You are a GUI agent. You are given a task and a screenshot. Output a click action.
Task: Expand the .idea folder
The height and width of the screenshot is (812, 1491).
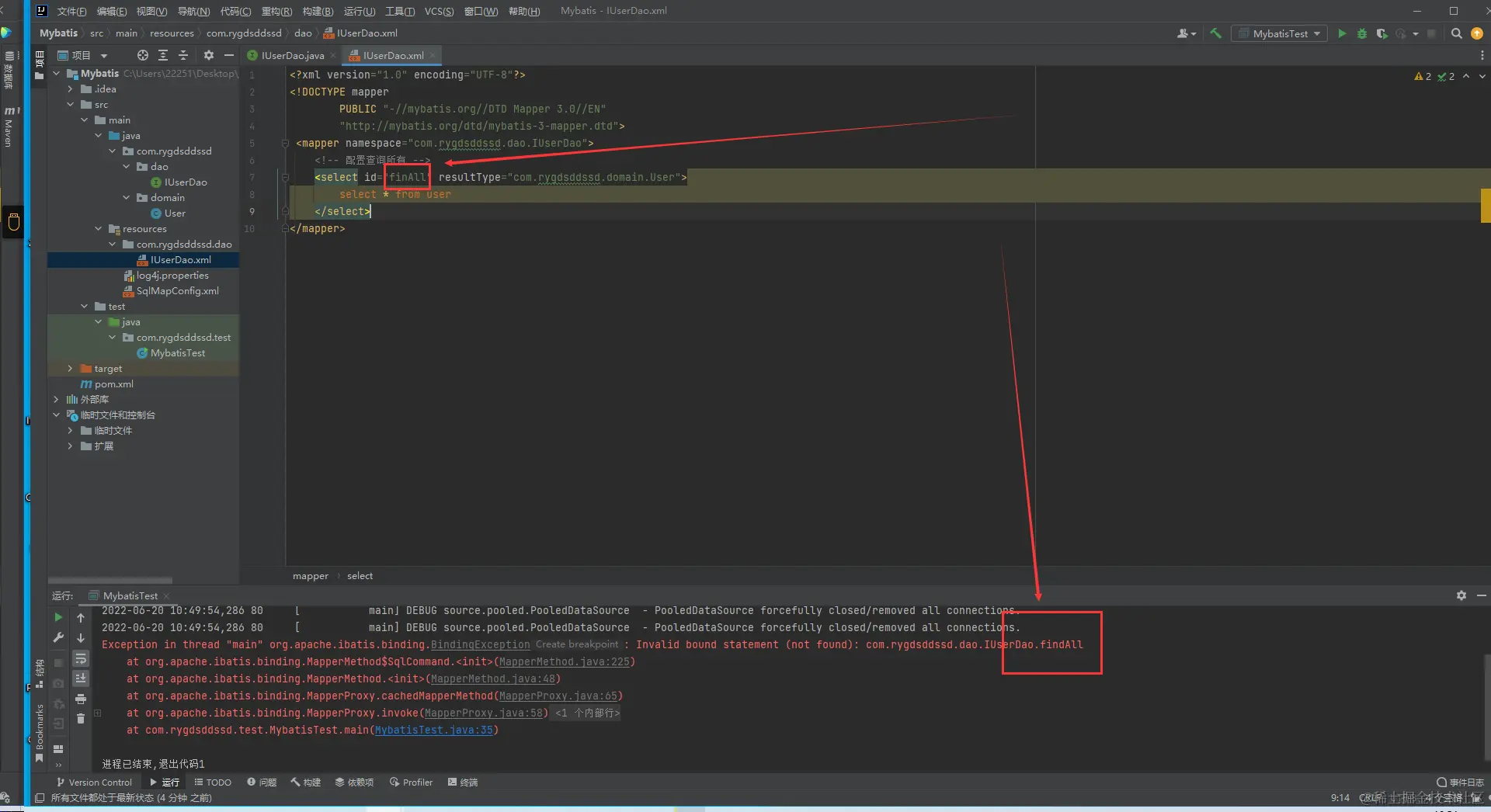[70, 89]
